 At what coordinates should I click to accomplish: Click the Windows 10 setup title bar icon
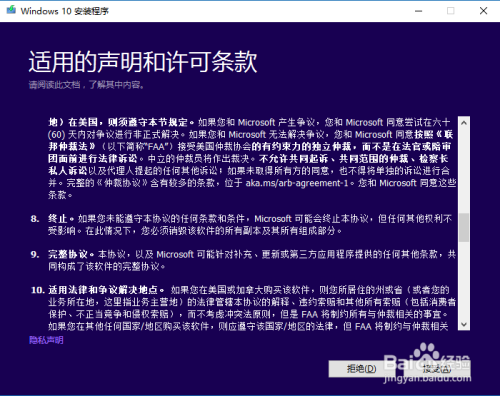click(11, 10)
